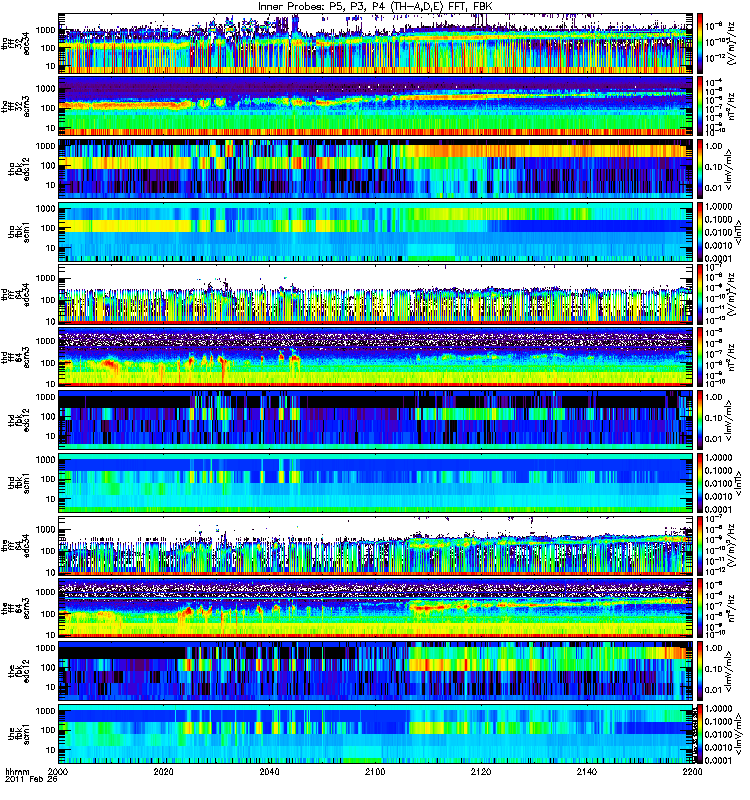Click inside the the fbk scm1 filter-bank panel
This screenshot has width=750, height=800.
tap(376, 734)
